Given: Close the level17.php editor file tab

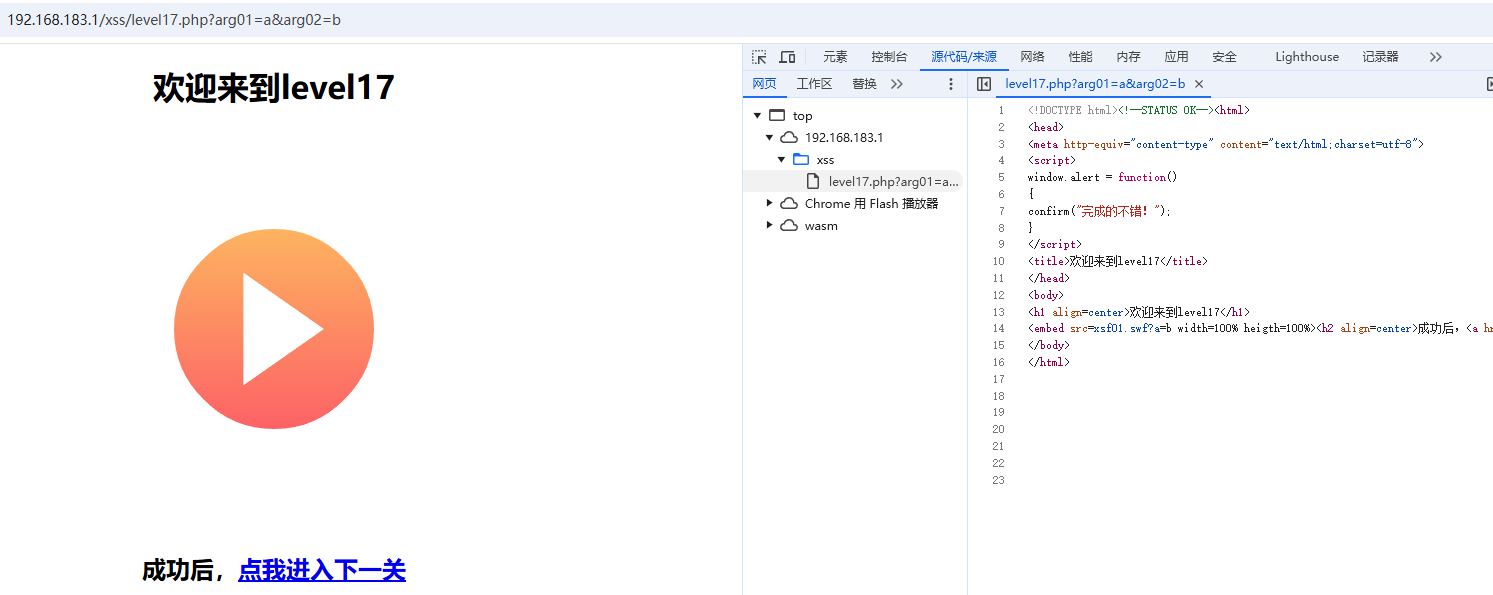Looking at the screenshot, I should tap(1199, 84).
